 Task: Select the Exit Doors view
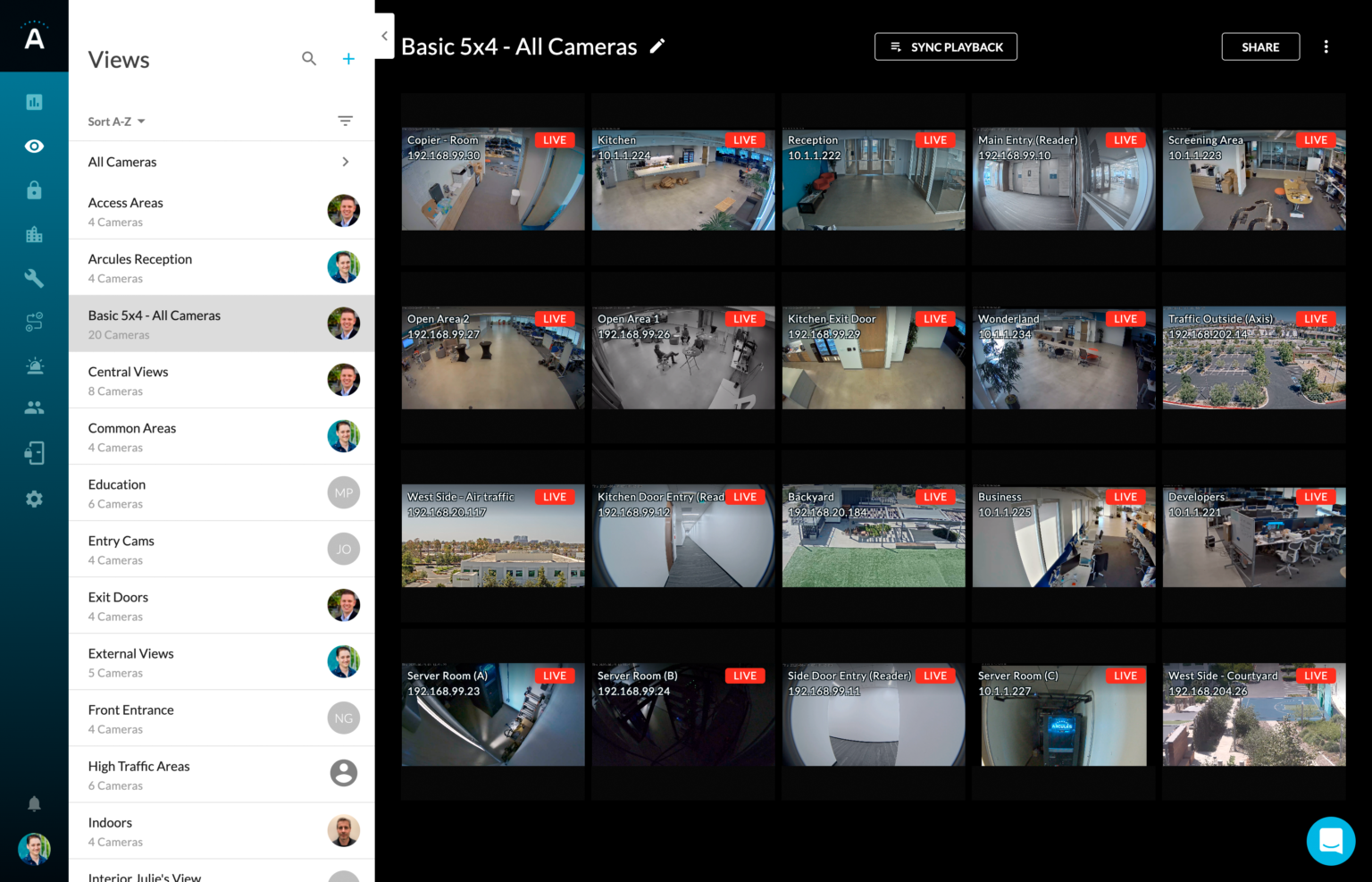[x=222, y=606]
